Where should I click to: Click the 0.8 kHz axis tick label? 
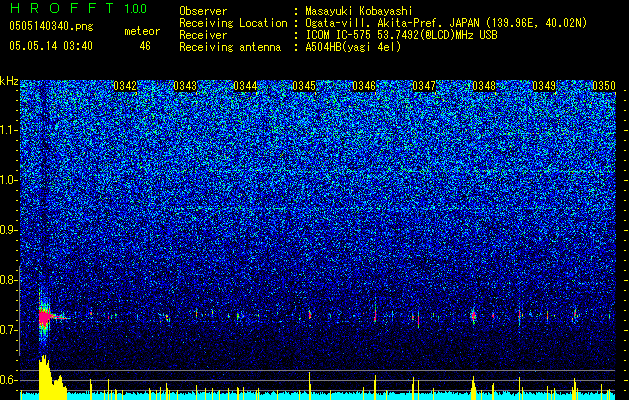click(x=9, y=280)
